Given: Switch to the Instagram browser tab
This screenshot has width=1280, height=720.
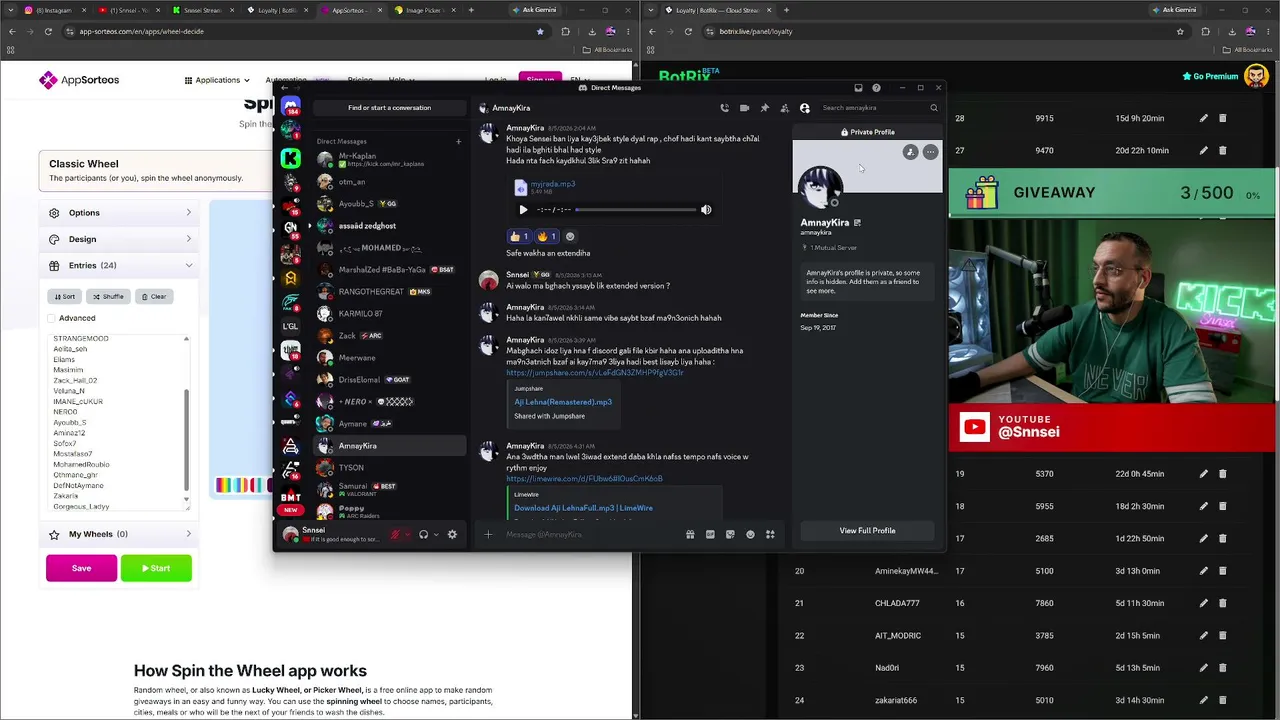Looking at the screenshot, I should coord(53,10).
